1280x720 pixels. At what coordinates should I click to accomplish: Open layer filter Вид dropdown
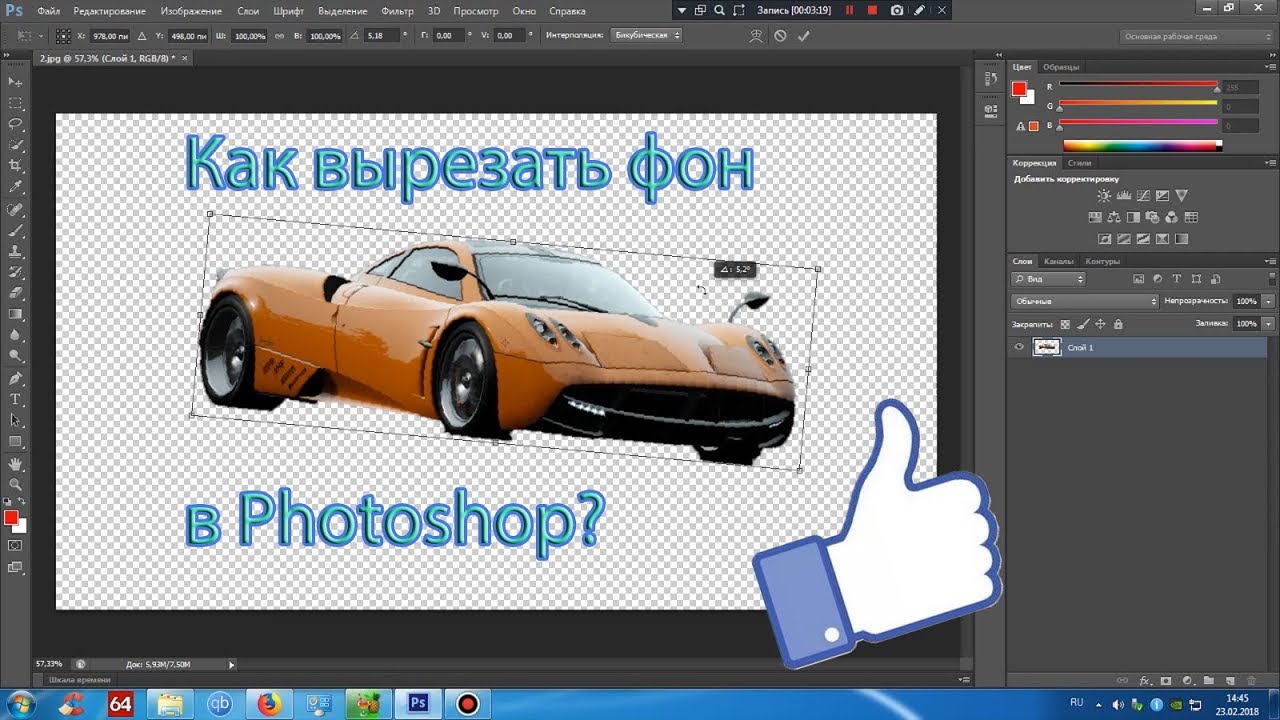point(1047,279)
